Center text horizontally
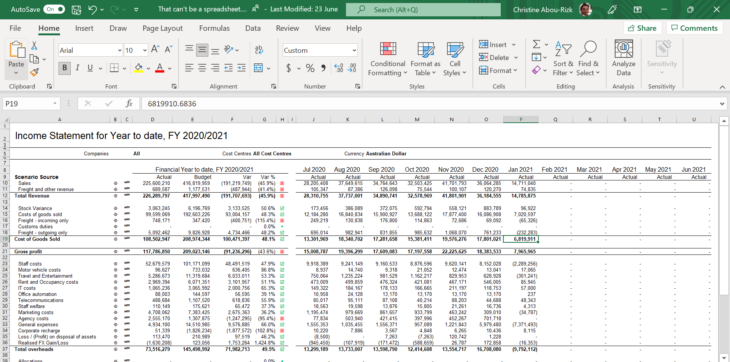The width and height of the screenshot is (730, 362). point(202,68)
